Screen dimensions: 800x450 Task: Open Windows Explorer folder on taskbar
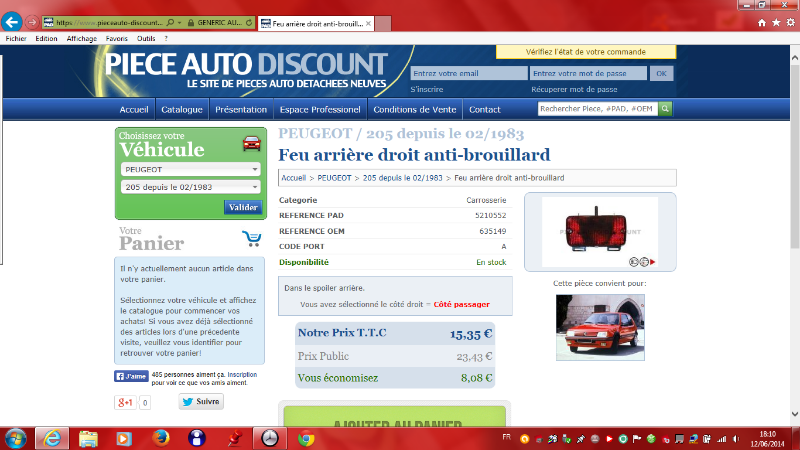pos(88,438)
